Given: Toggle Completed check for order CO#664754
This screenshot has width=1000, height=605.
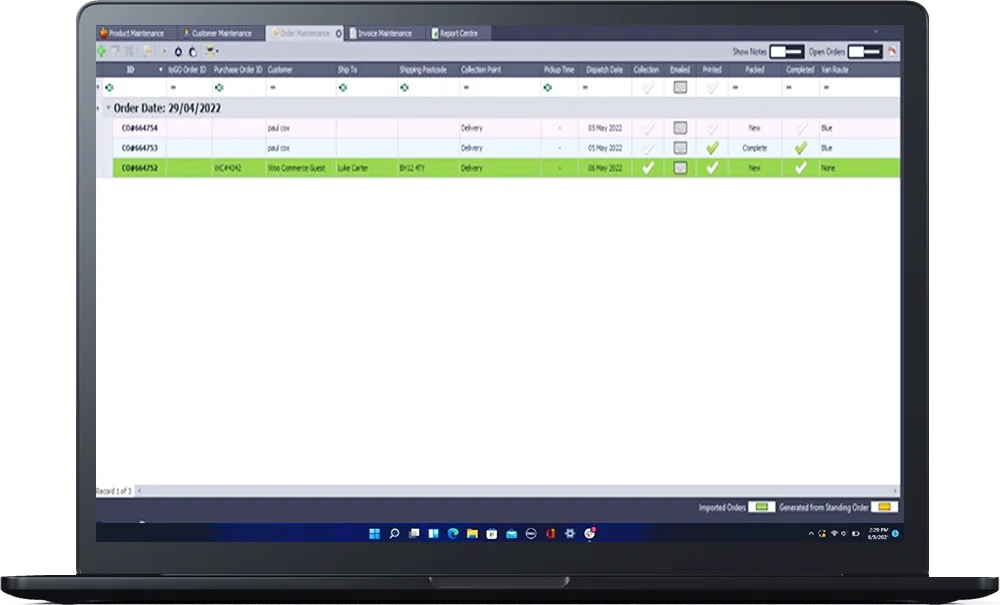Looking at the screenshot, I should (x=800, y=128).
